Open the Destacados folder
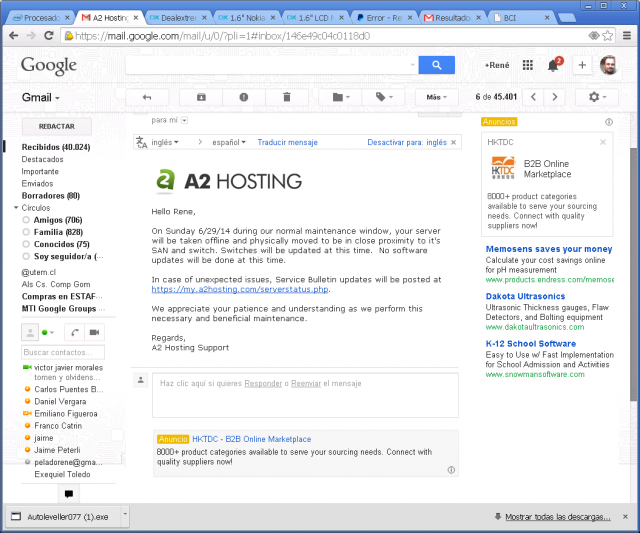The height and width of the screenshot is (533, 640). [x=42, y=159]
